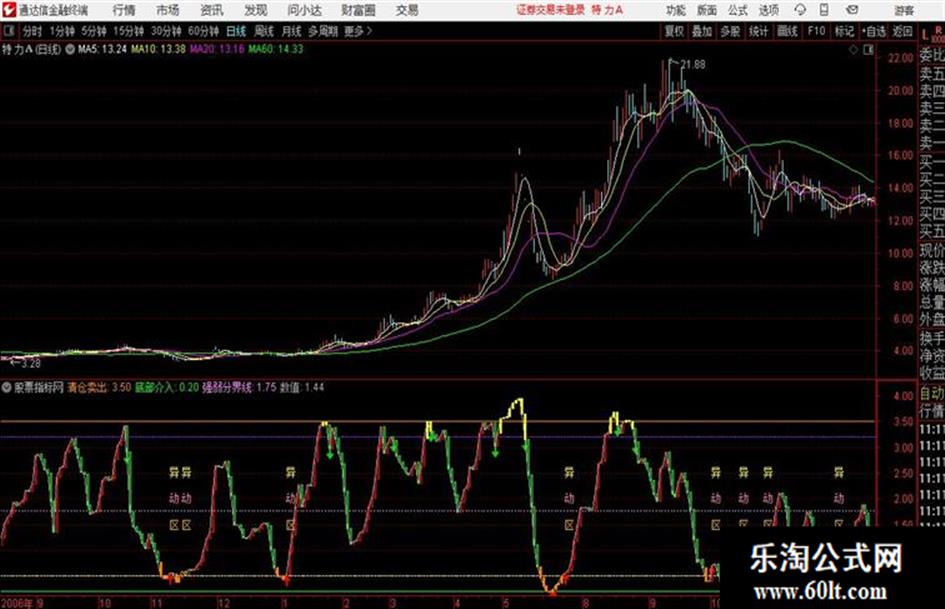Open the 行情 menu
Image resolution: width=945 pixels, height=609 pixels.
(x=124, y=10)
